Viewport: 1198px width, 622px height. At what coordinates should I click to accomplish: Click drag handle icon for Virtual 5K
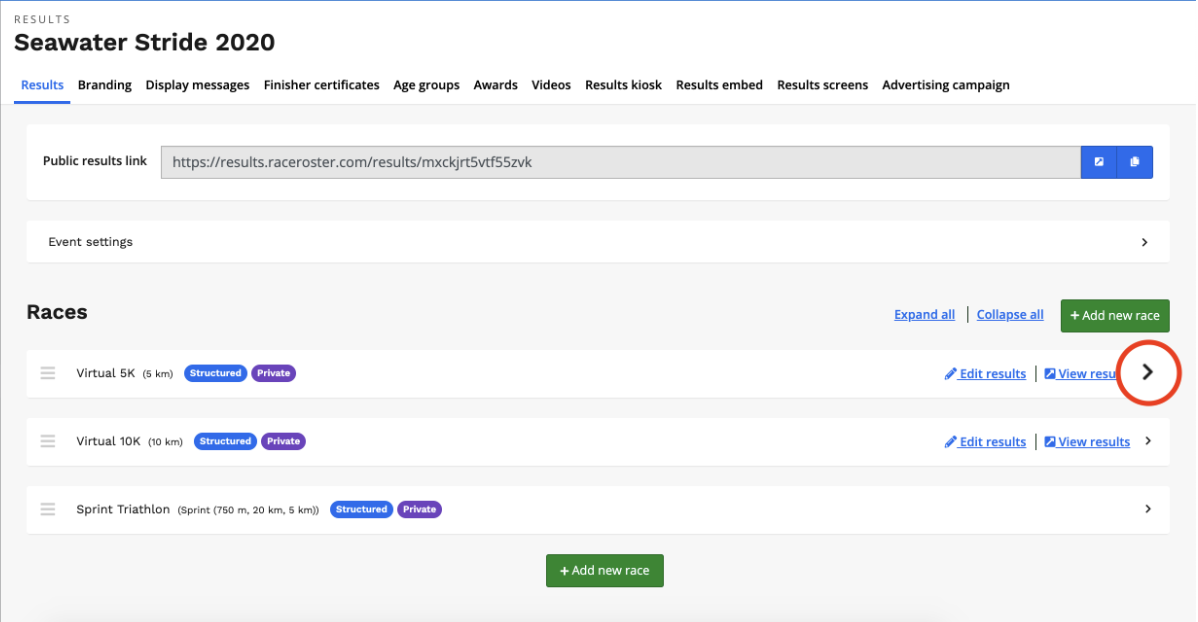(48, 373)
